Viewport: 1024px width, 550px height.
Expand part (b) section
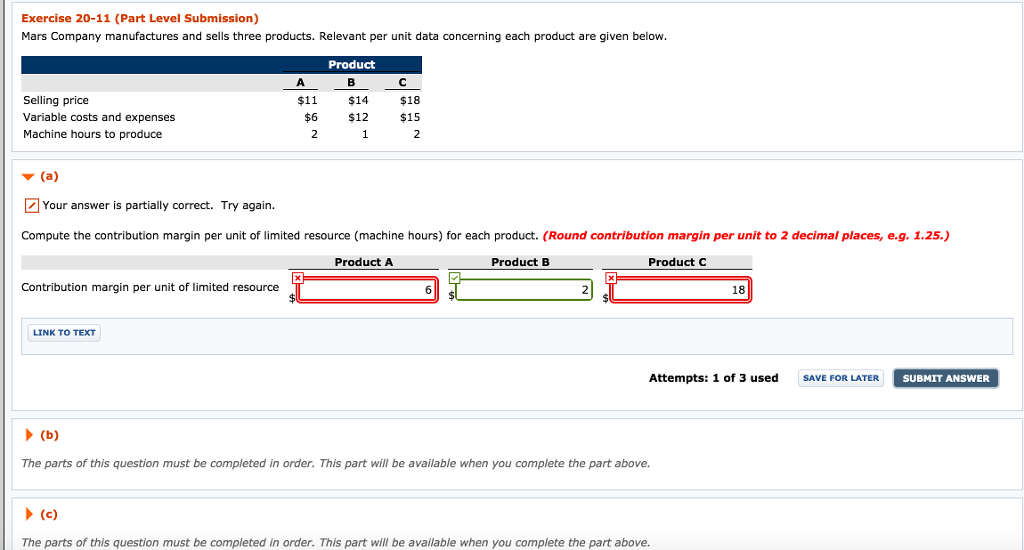pyautogui.click(x=27, y=436)
